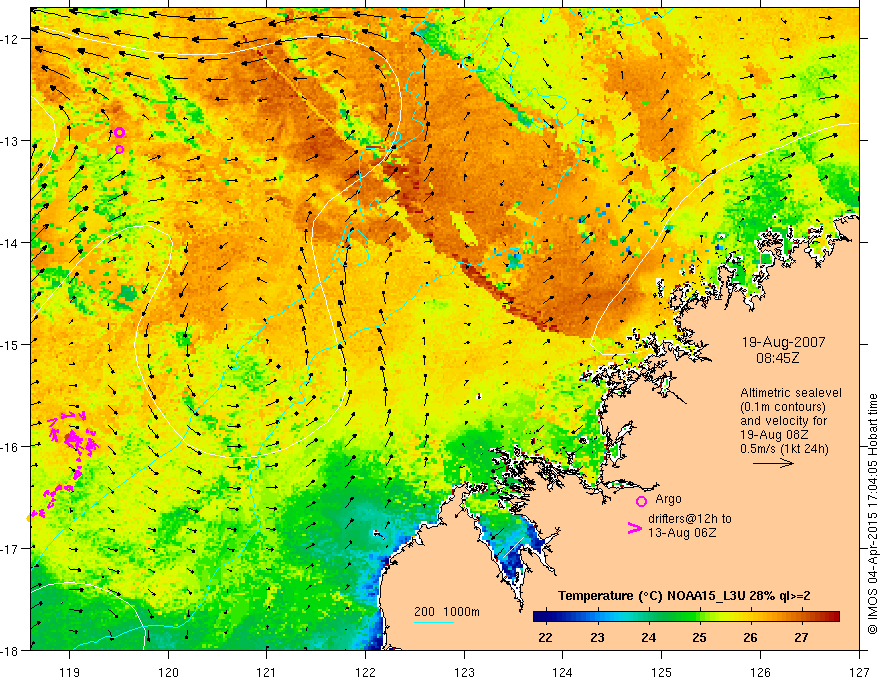880x680 pixels.
Task: Click the colorbar label 25
Action: pyautogui.click(x=699, y=637)
